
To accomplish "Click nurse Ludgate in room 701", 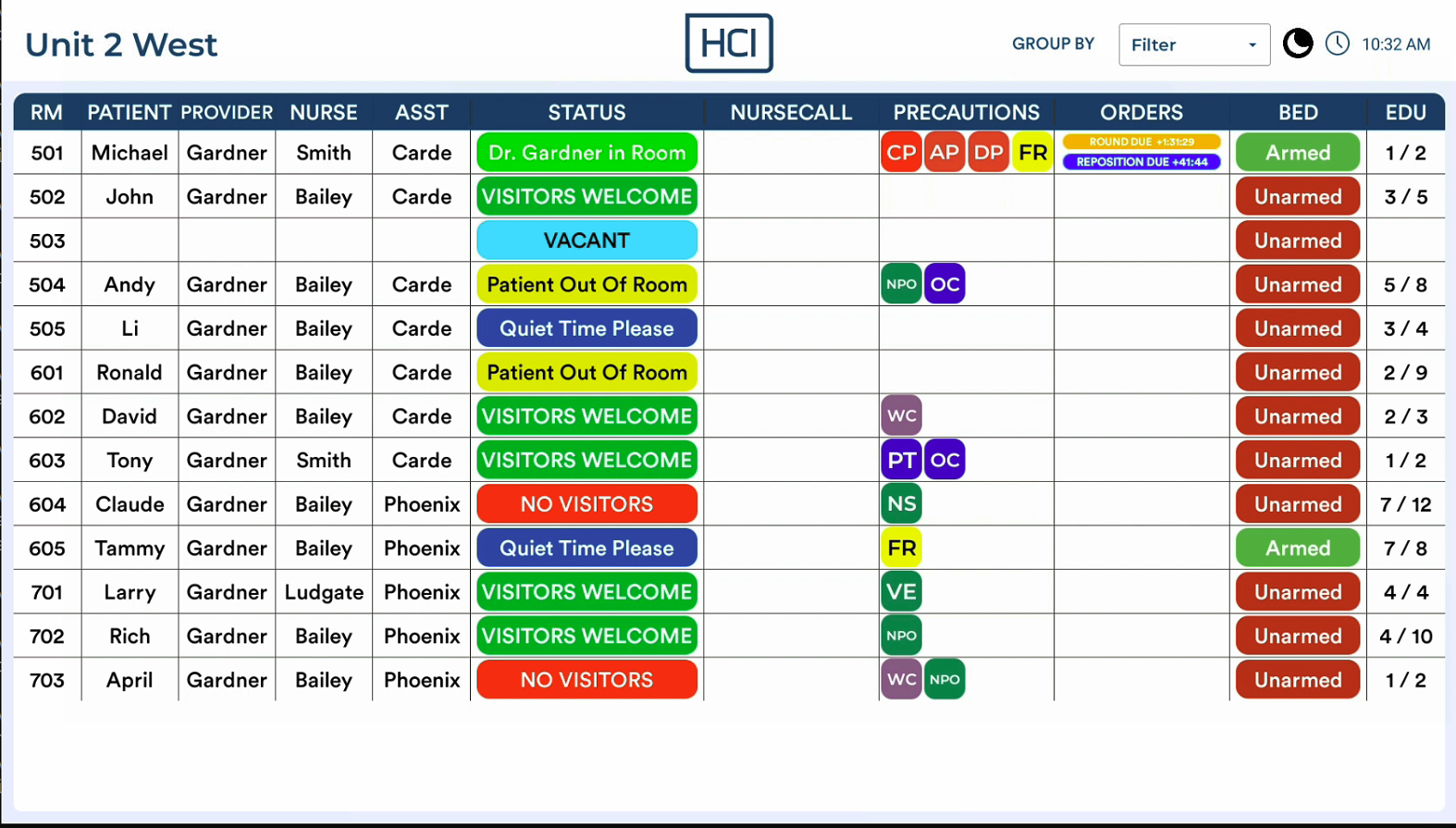I will [x=324, y=592].
